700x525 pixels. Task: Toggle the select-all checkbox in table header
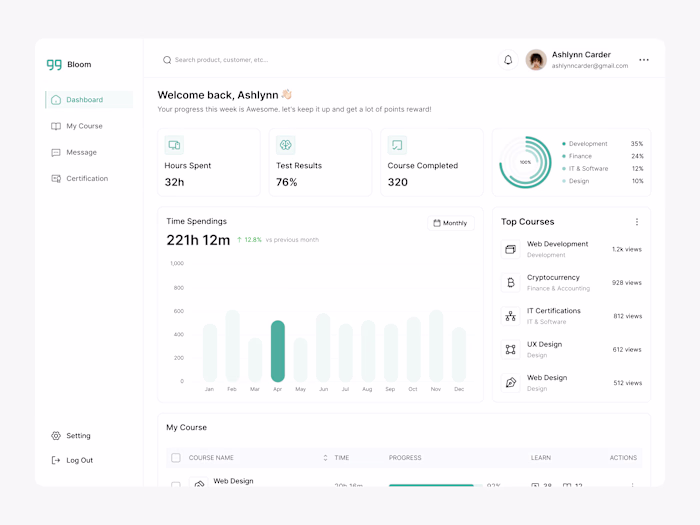176,458
